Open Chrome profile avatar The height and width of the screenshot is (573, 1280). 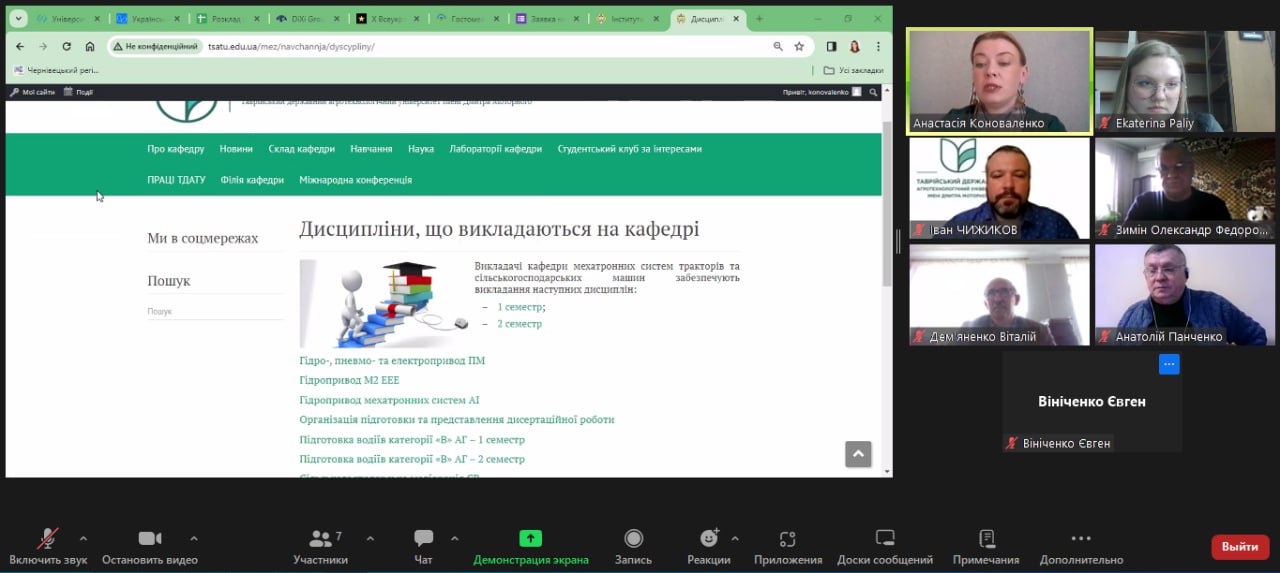pos(855,46)
